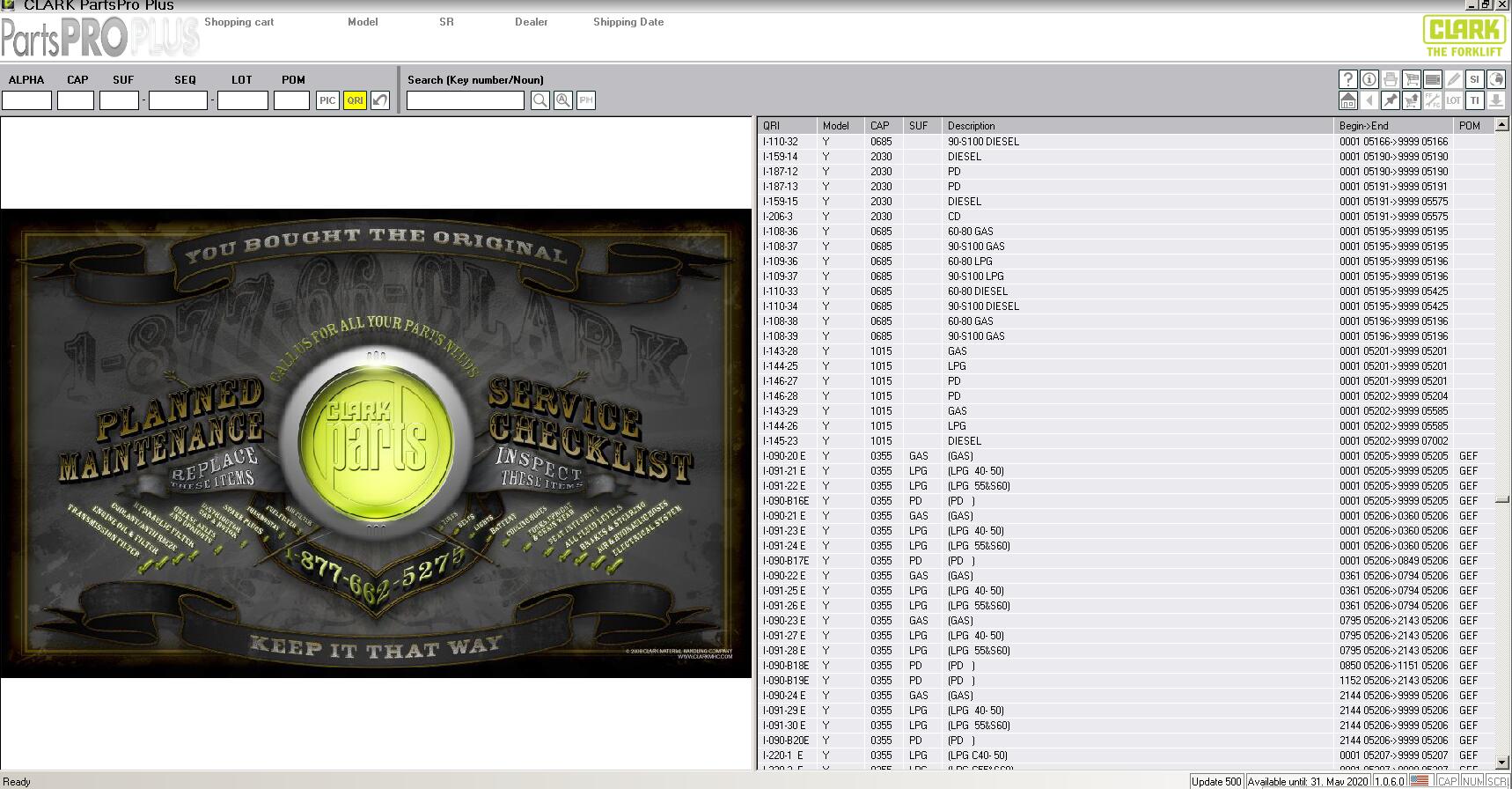1512x789 pixels.
Task: Select row I-090-B16E (PD)
Action: pos(1127,500)
